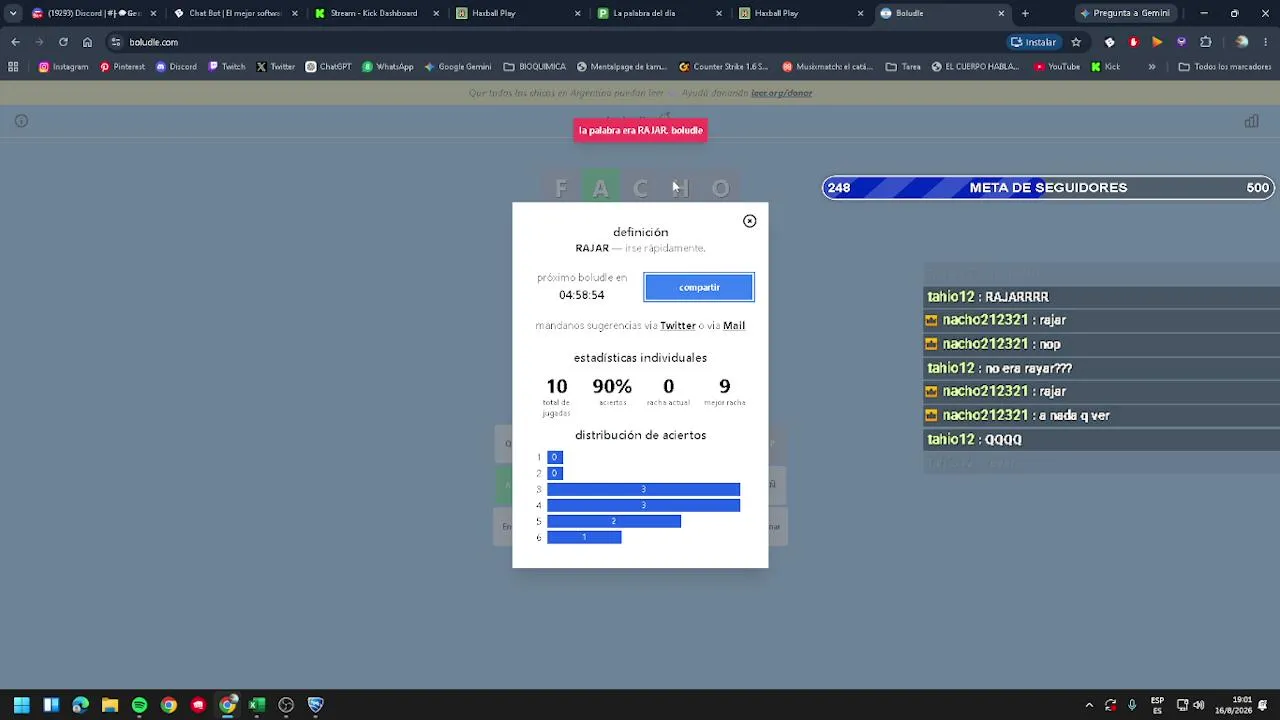Go to browser home icon
The image size is (1280, 720).
pos(87,42)
